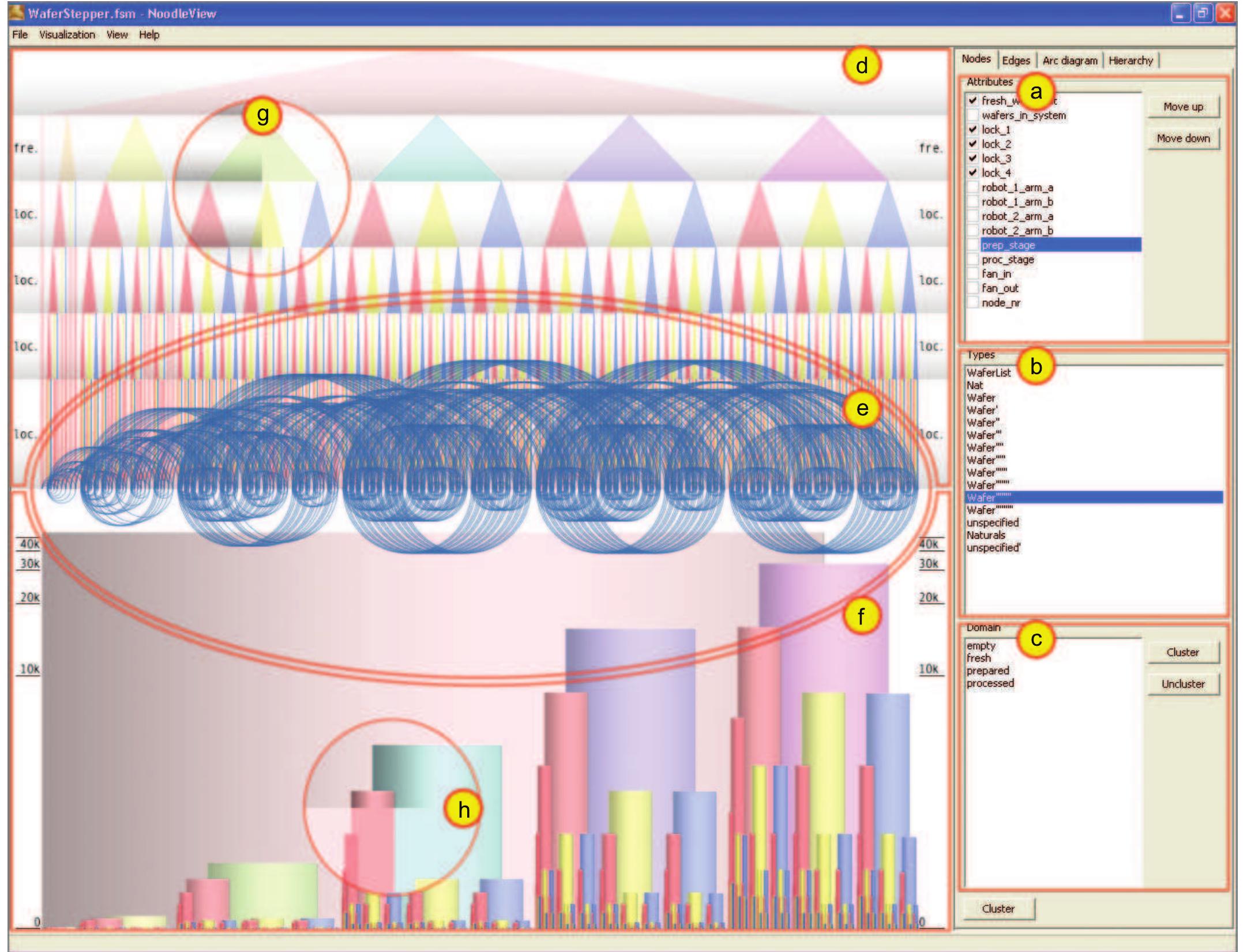Click the NoodleView app icon in title bar
Image resolution: width=1243 pixels, height=952 pixels.
click(17, 12)
